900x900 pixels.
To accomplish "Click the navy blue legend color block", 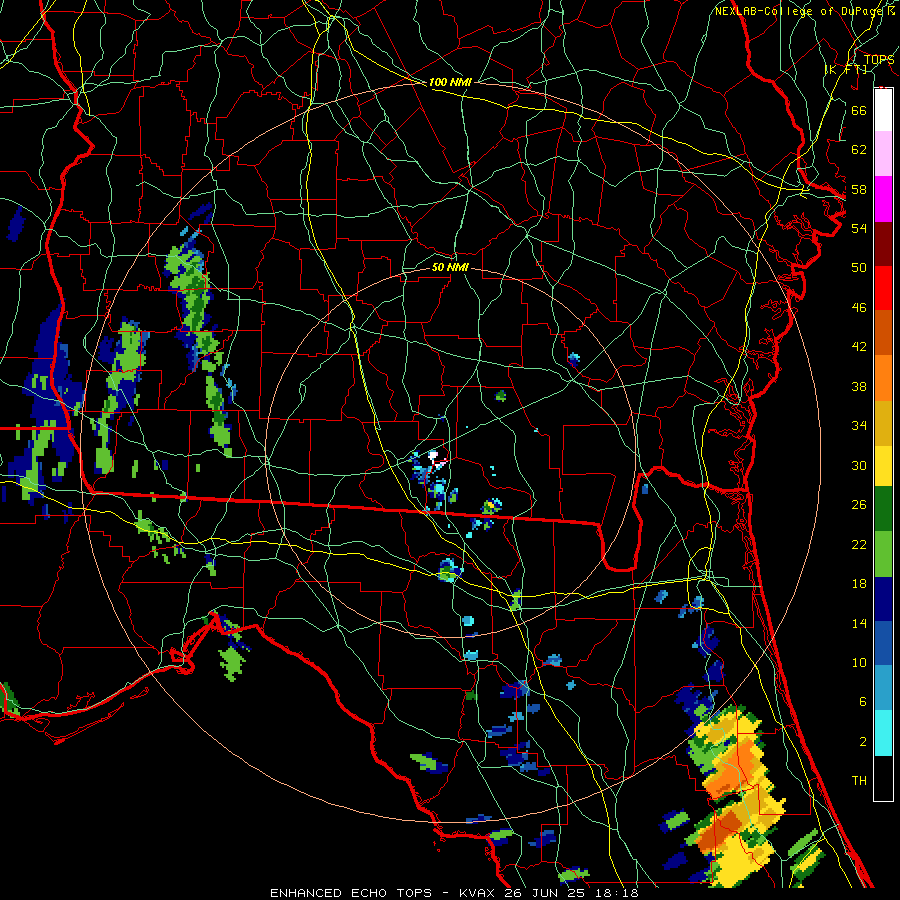I will pos(883,599).
